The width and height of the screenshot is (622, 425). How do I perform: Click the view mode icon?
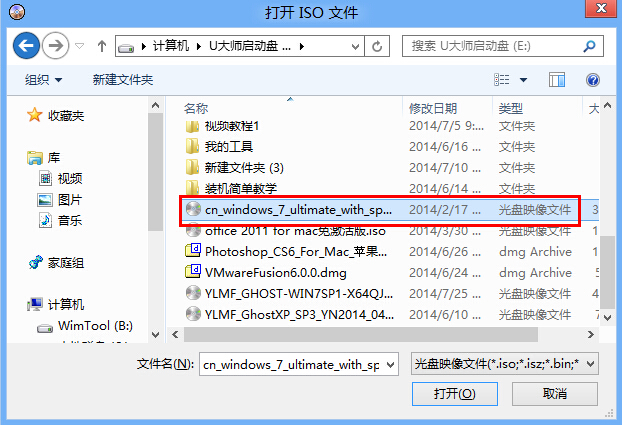pos(501,80)
